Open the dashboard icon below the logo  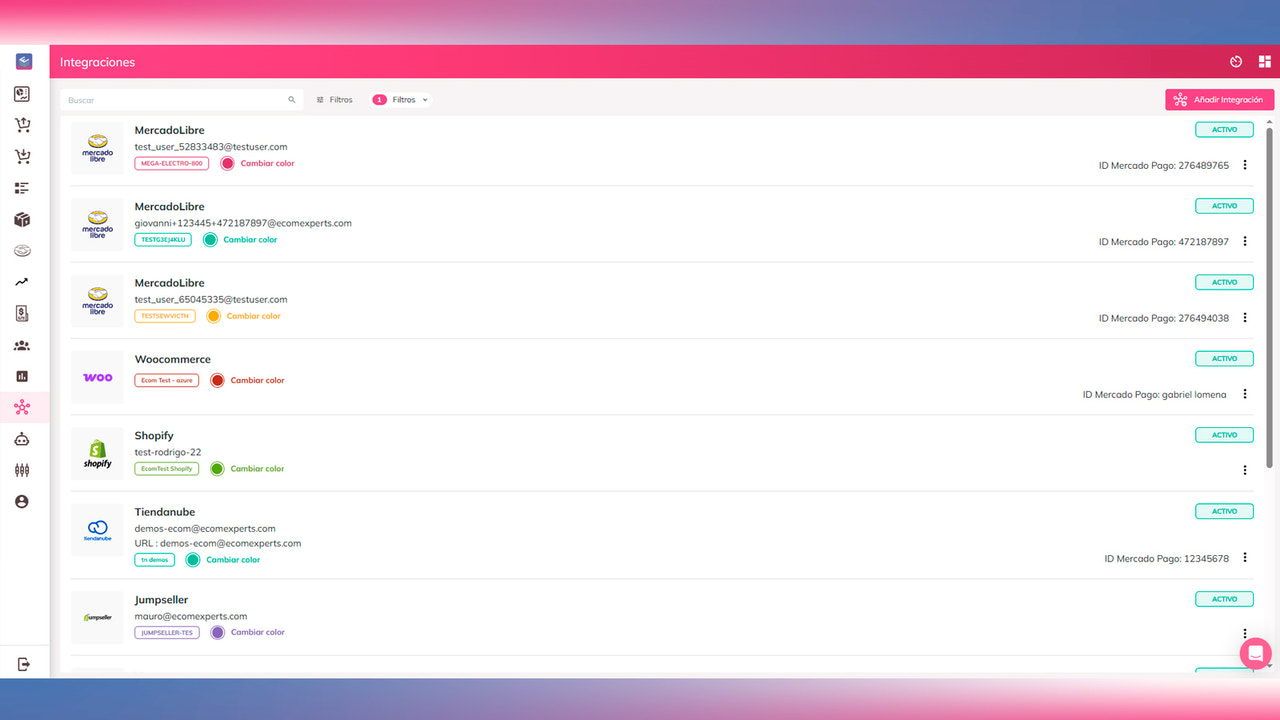pos(22,94)
